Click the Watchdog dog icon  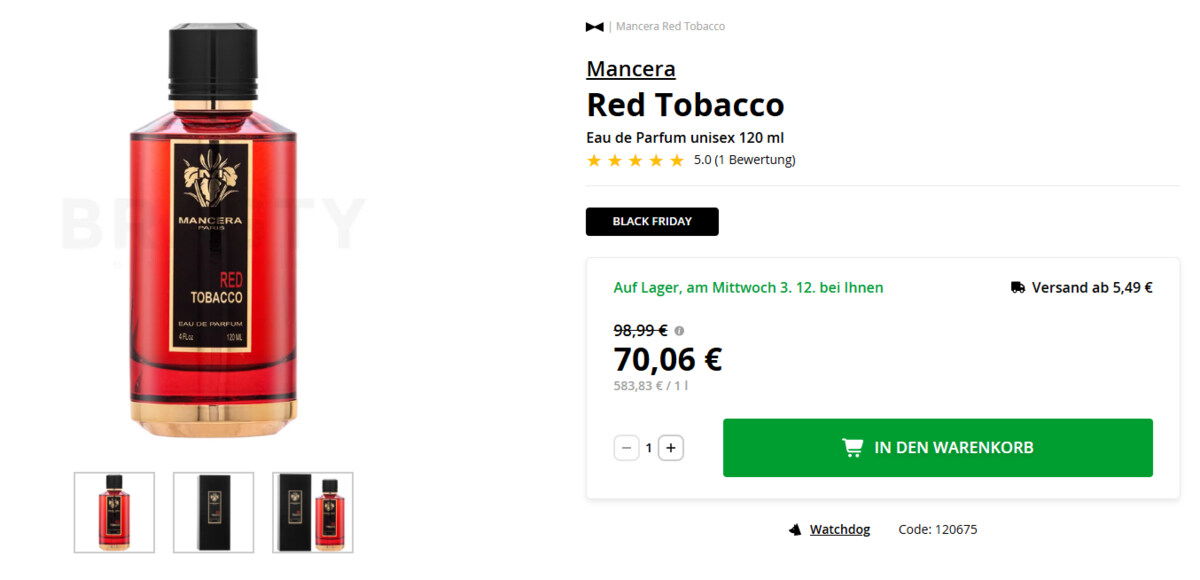(795, 530)
